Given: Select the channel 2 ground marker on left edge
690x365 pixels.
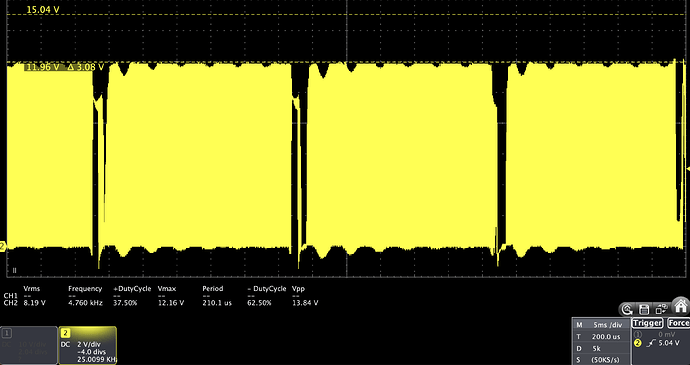Looking at the screenshot, I should pos(3,247).
